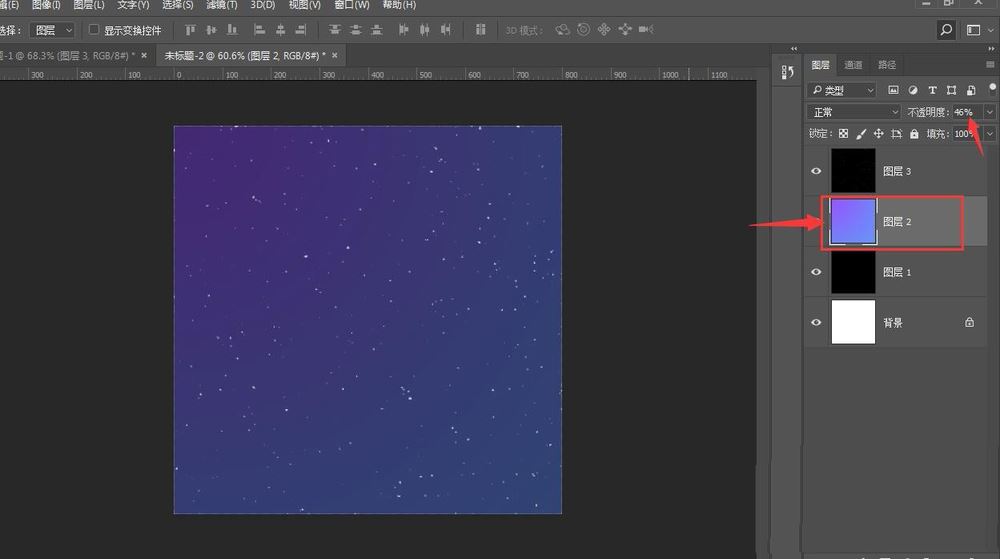The height and width of the screenshot is (559, 1000).
Task: Toggle lock position
Action: point(879,134)
